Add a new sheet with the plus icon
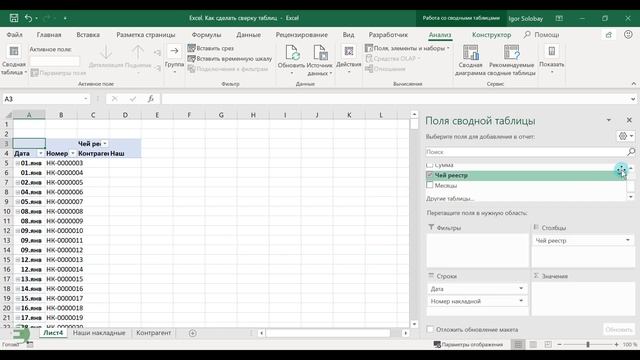640x360 pixels. 193,333
